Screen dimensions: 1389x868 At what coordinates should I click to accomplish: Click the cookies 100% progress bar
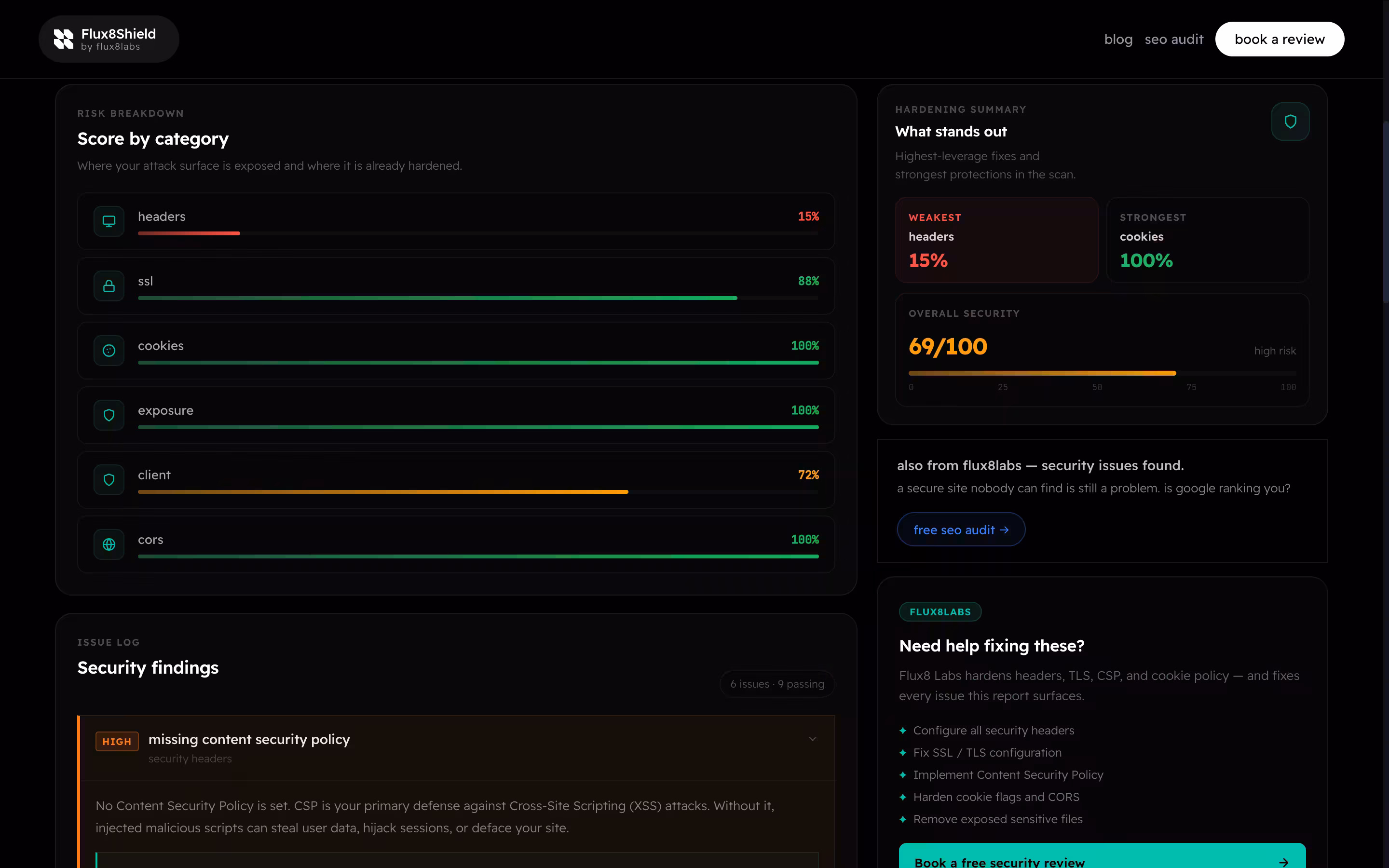[478, 363]
